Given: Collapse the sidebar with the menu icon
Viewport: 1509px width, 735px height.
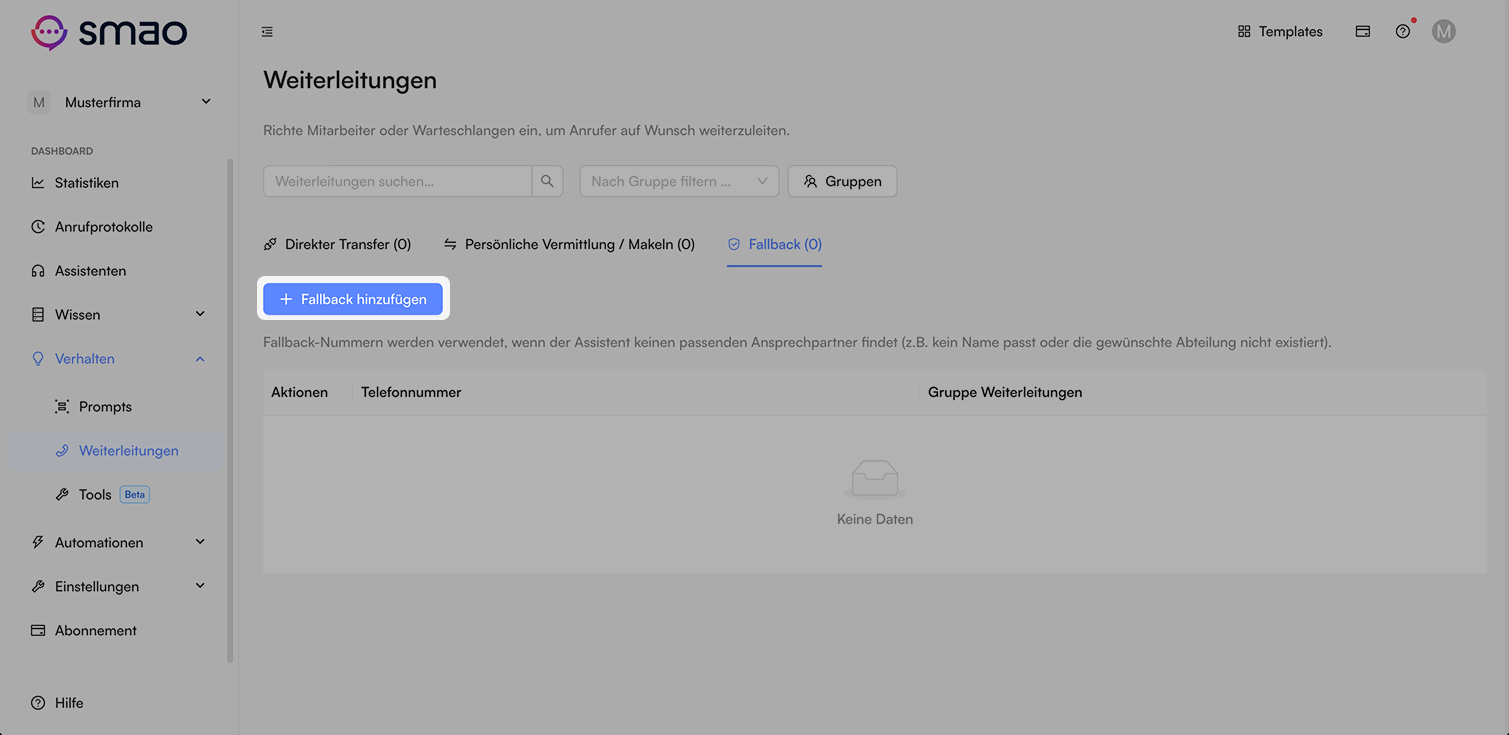Looking at the screenshot, I should coord(267,32).
